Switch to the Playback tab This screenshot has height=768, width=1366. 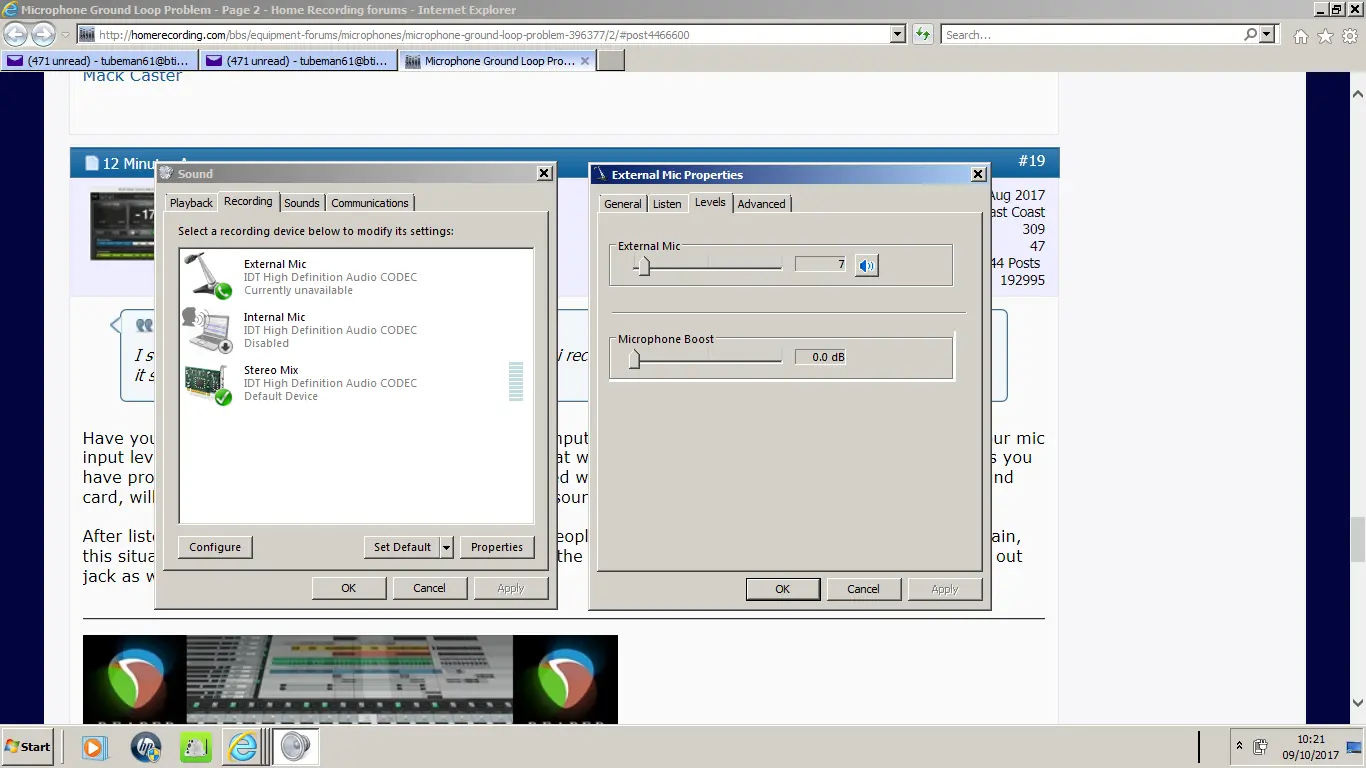191,203
